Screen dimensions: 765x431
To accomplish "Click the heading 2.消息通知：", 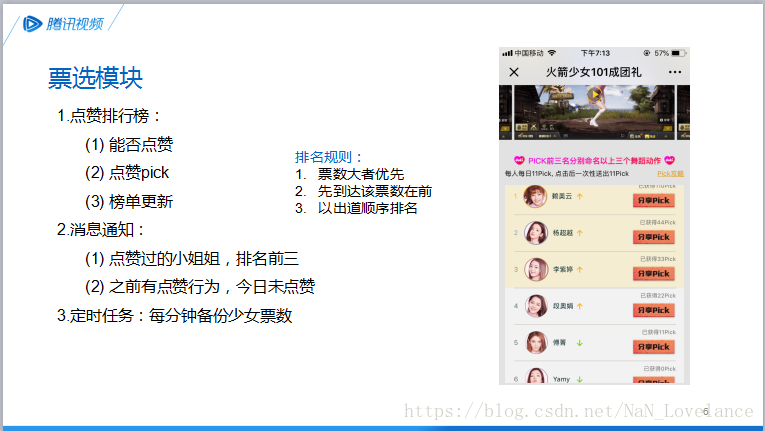I will point(101,229).
